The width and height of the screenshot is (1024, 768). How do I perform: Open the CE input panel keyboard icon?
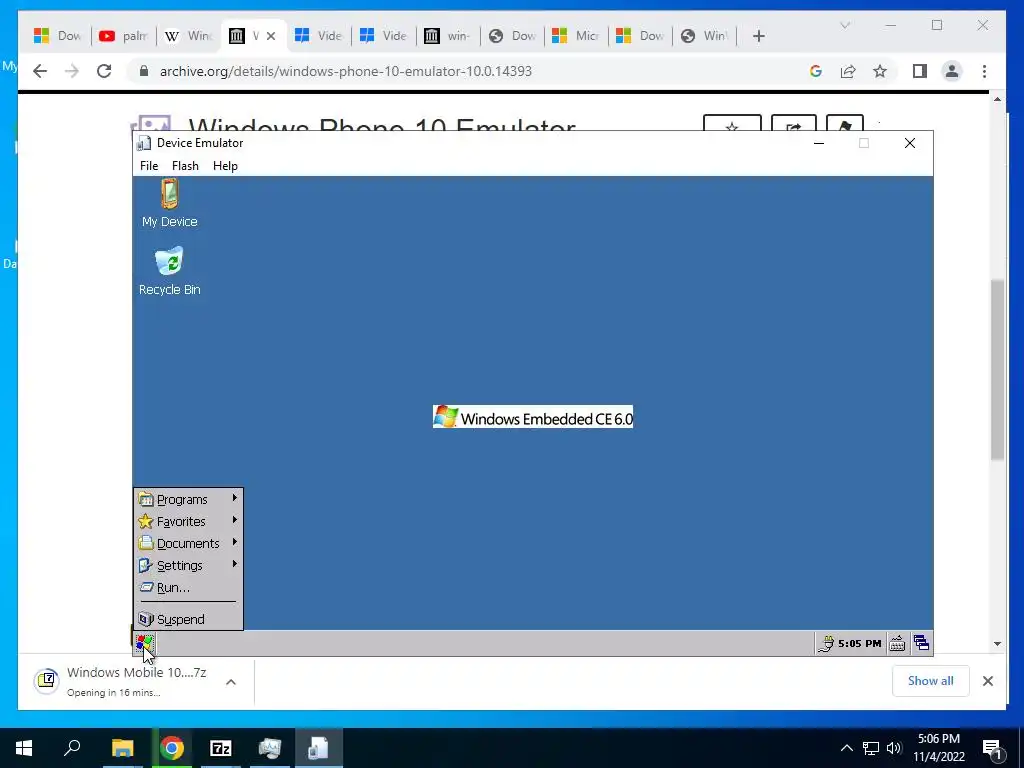[897, 644]
